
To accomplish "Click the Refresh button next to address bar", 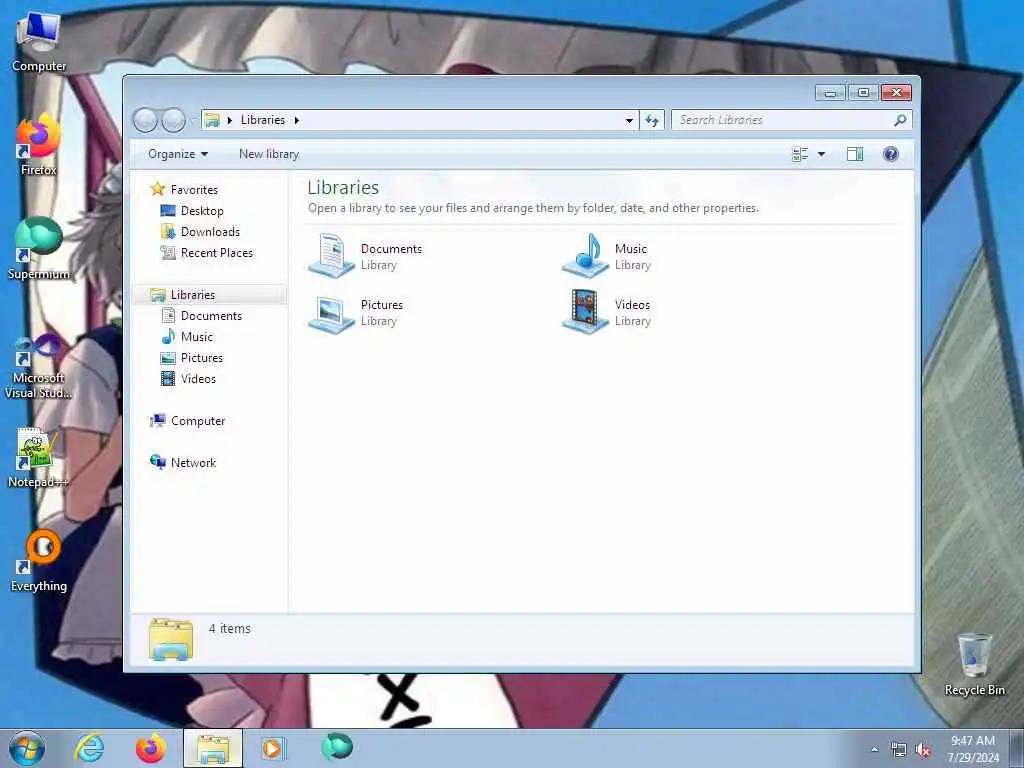I will pyautogui.click(x=652, y=120).
